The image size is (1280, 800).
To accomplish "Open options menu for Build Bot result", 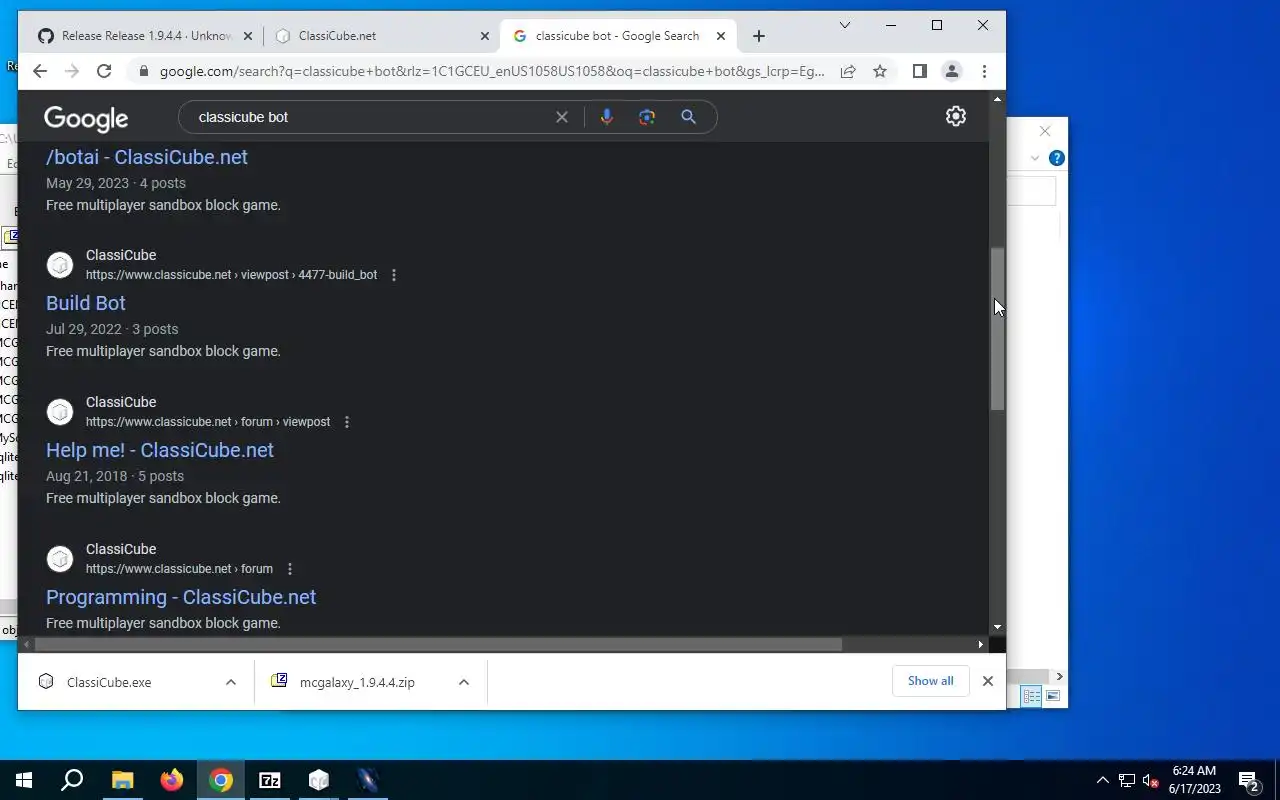I will click(394, 275).
